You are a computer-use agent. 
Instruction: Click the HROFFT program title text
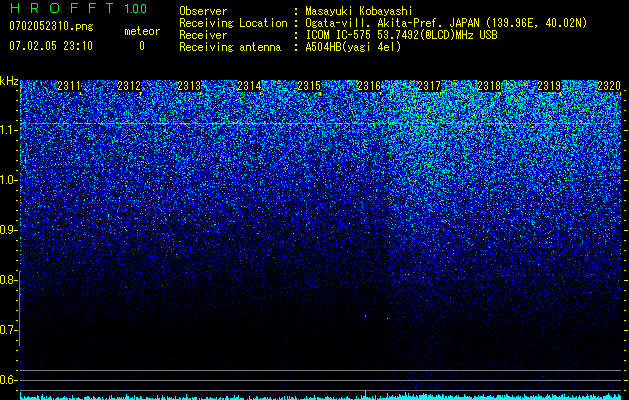[62, 8]
